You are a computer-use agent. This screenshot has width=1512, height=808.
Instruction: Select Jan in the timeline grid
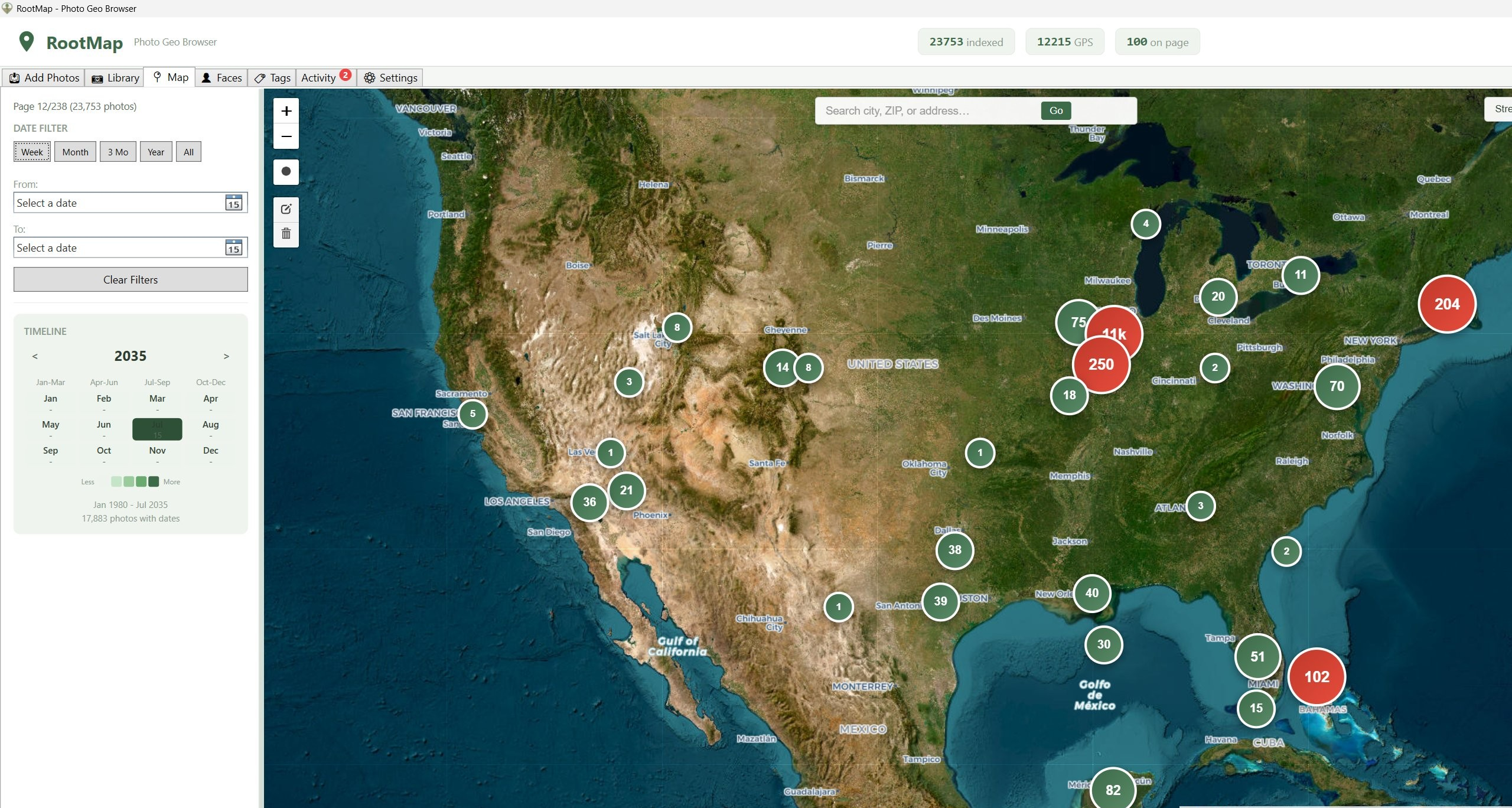coord(50,403)
